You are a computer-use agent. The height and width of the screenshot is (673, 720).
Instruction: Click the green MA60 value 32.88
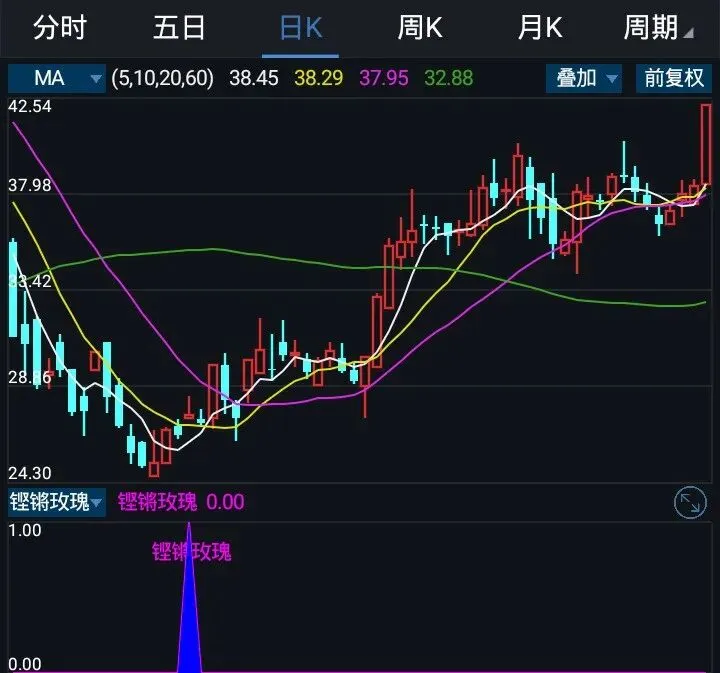coord(449,78)
